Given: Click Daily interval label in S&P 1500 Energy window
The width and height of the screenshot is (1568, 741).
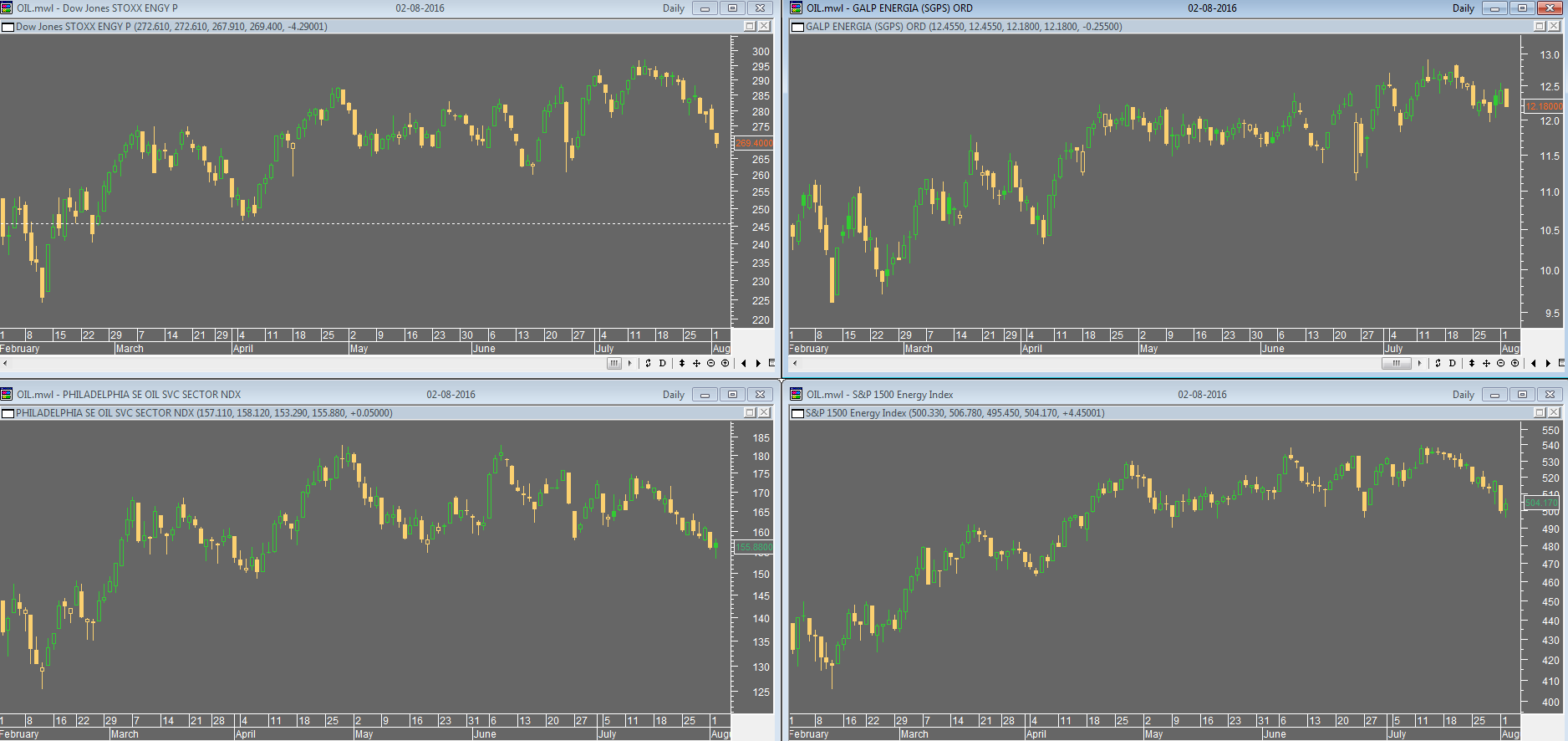Looking at the screenshot, I should pyautogui.click(x=1463, y=395).
